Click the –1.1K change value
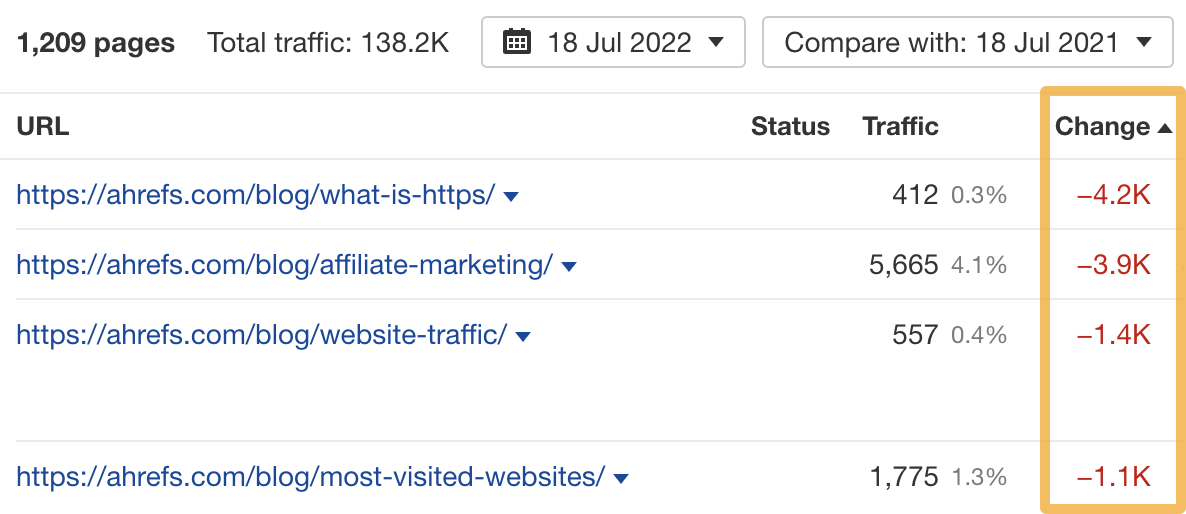 click(1113, 477)
